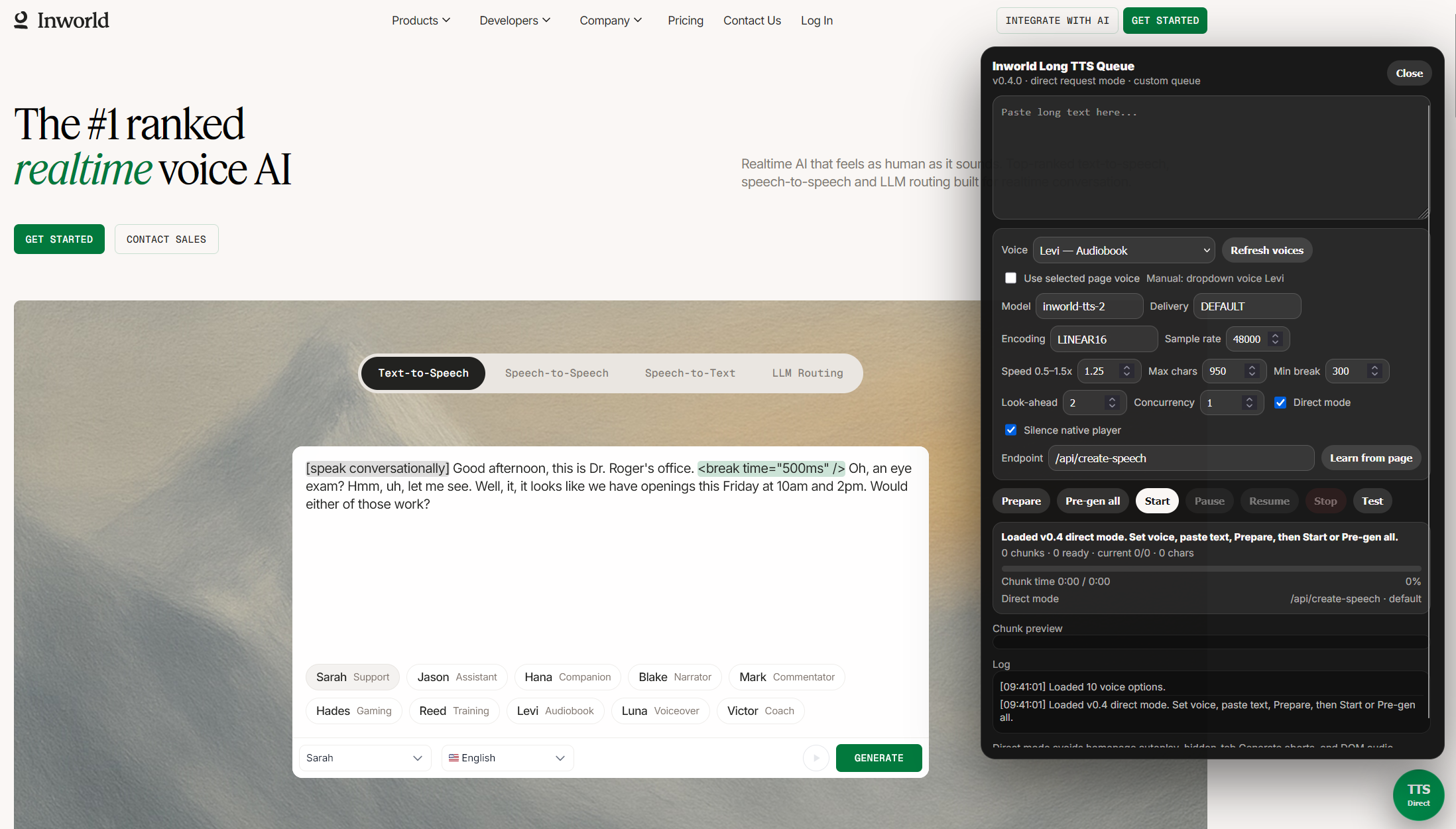Expand the Company menu
1456x829 pixels.
pyautogui.click(x=611, y=21)
